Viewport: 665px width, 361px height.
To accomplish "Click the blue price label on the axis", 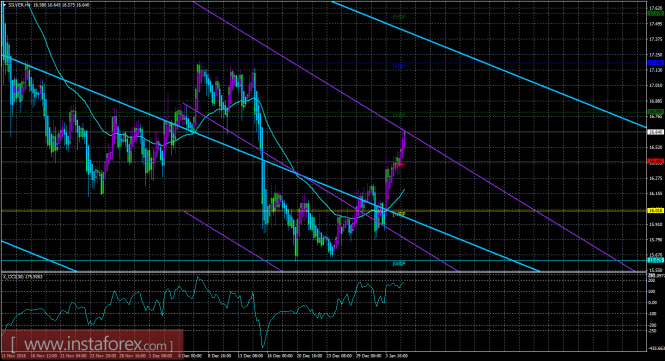I will click(x=656, y=63).
